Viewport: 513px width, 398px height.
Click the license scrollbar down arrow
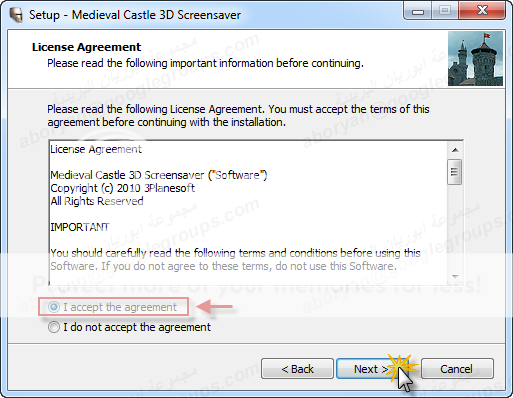tap(455, 276)
